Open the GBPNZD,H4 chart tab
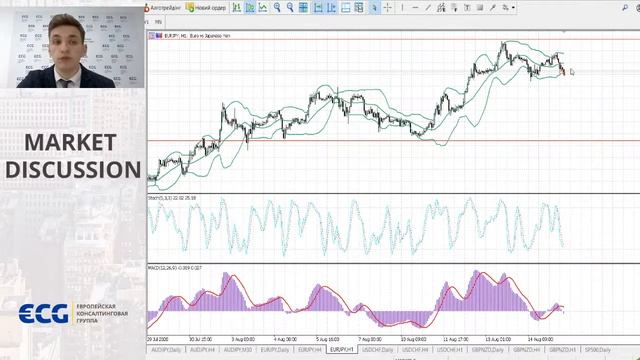 [x=527, y=350]
